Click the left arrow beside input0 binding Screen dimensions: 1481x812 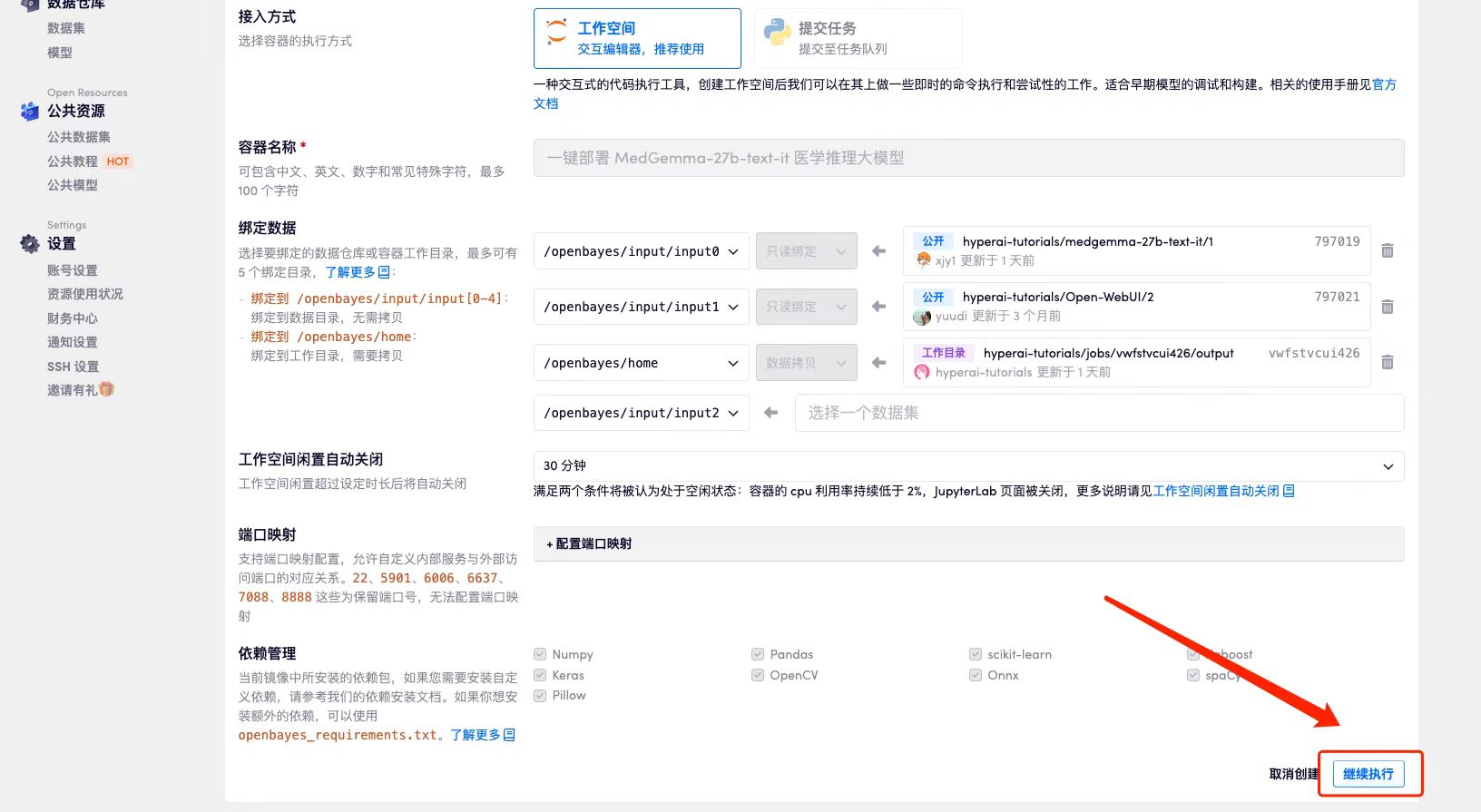[x=878, y=251]
